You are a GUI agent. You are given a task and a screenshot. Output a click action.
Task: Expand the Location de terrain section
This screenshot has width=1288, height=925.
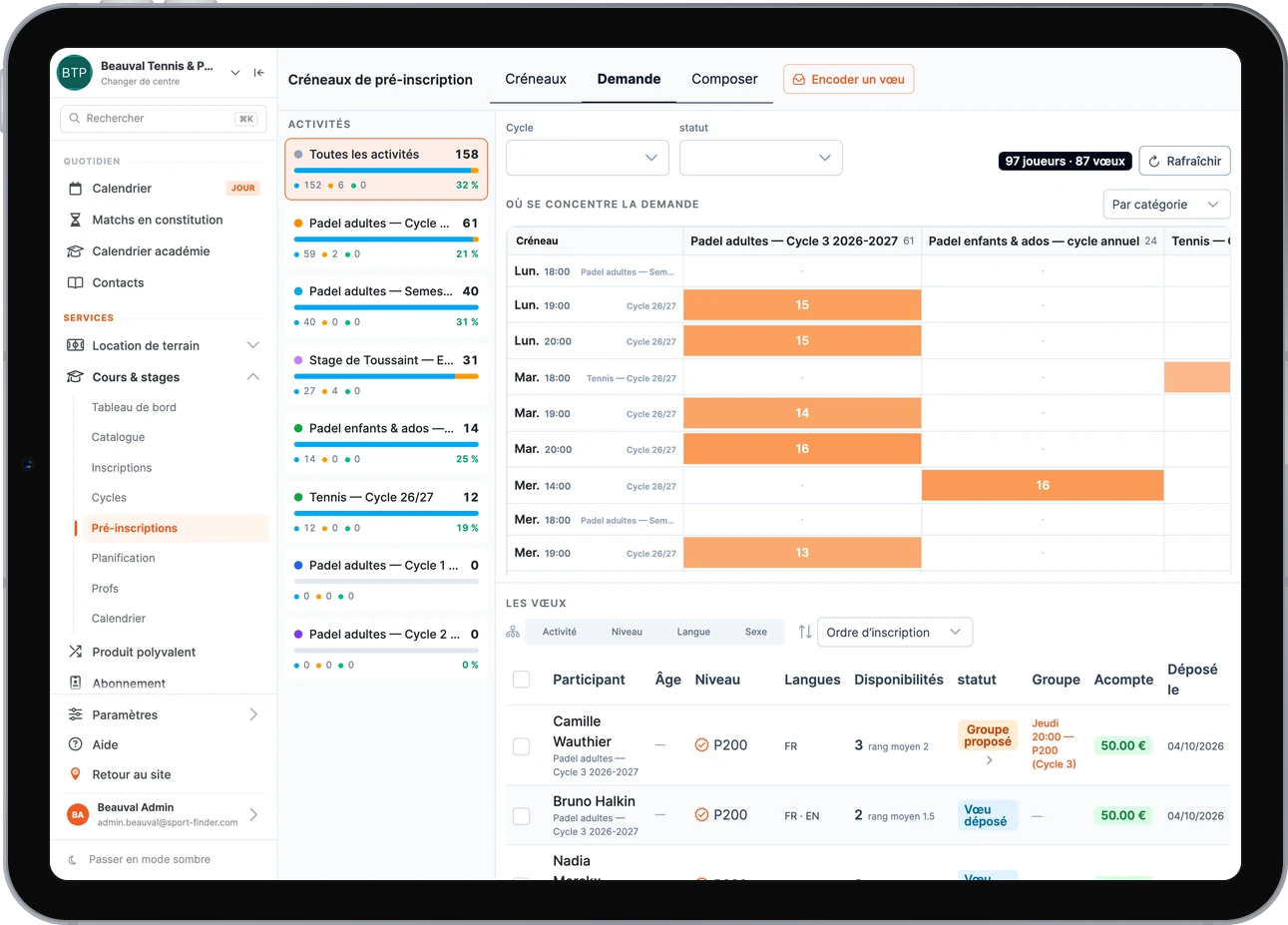tap(164, 345)
